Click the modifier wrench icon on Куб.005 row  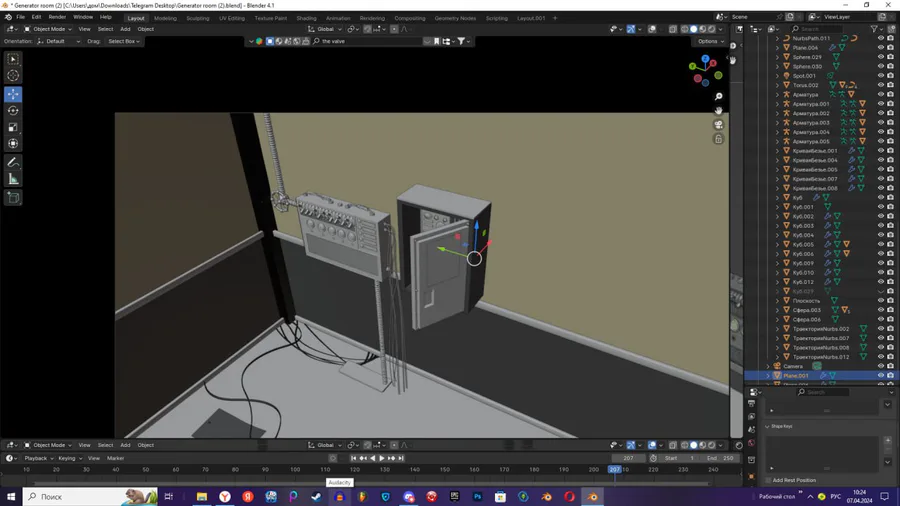[x=827, y=244]
